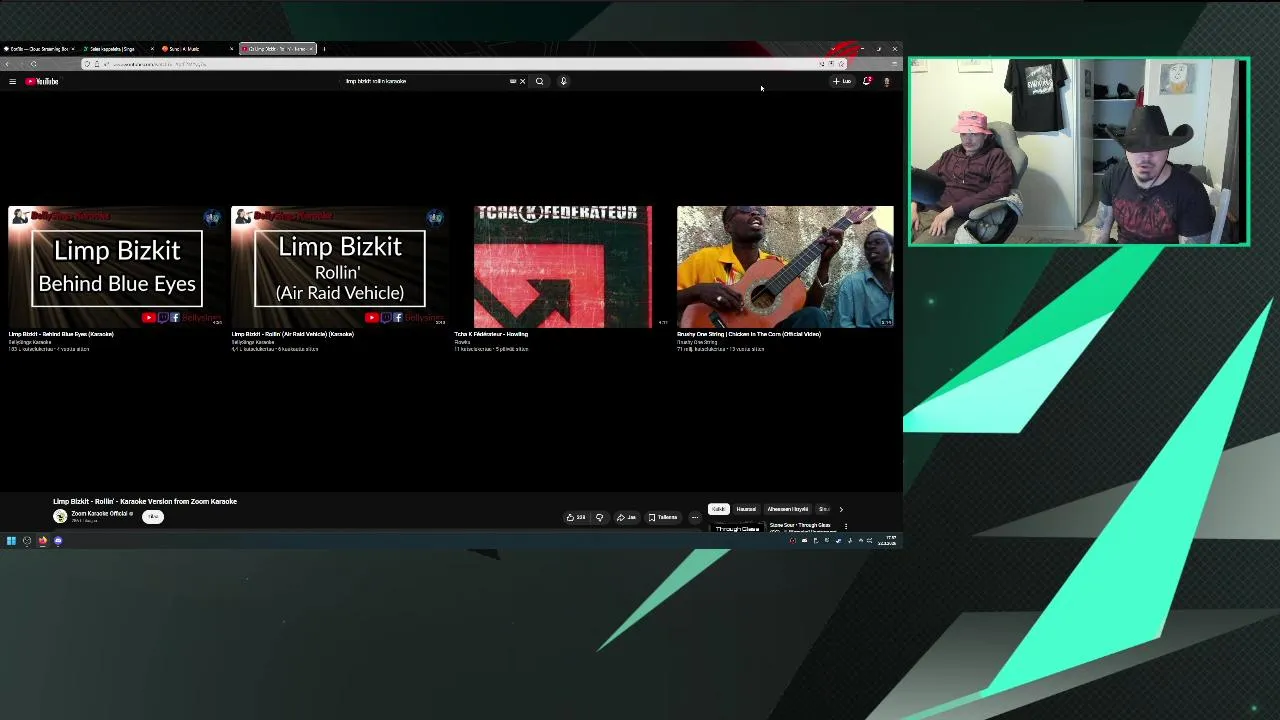Switch to the Sekai karaoke Singa tab
The height and width of the screenshot is (720, 1280).
[x=118, y=49]
